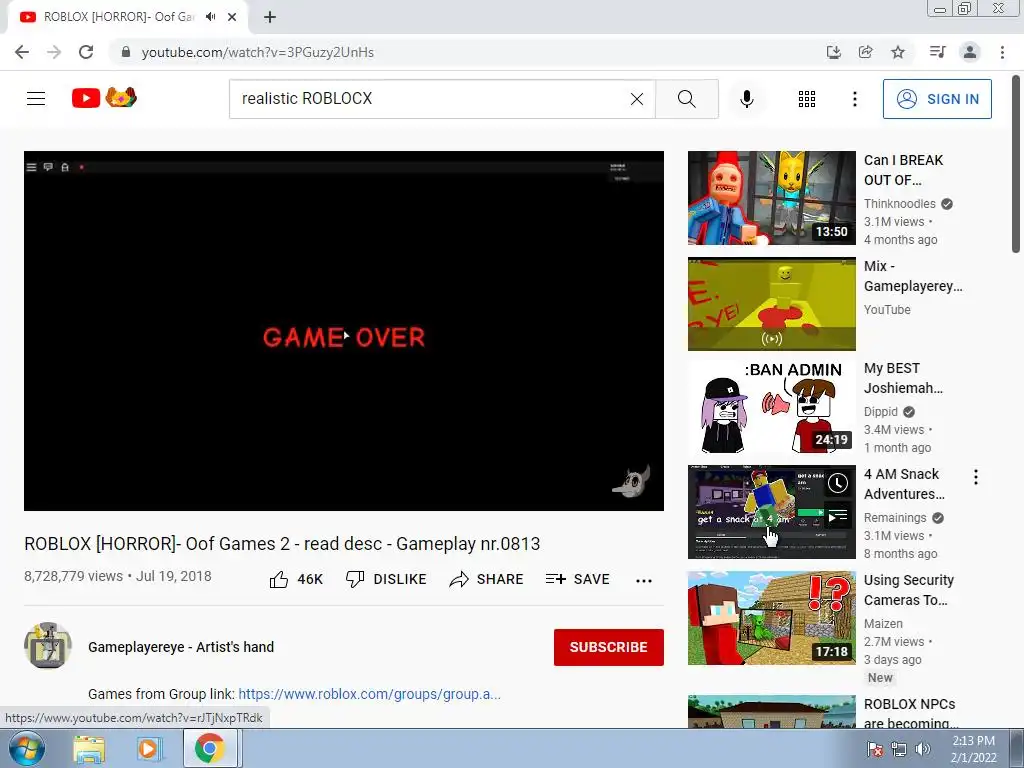SUBSCRIBE to Gameplayereye channel
Screen dimensions: 1024x768
(609, 647)
